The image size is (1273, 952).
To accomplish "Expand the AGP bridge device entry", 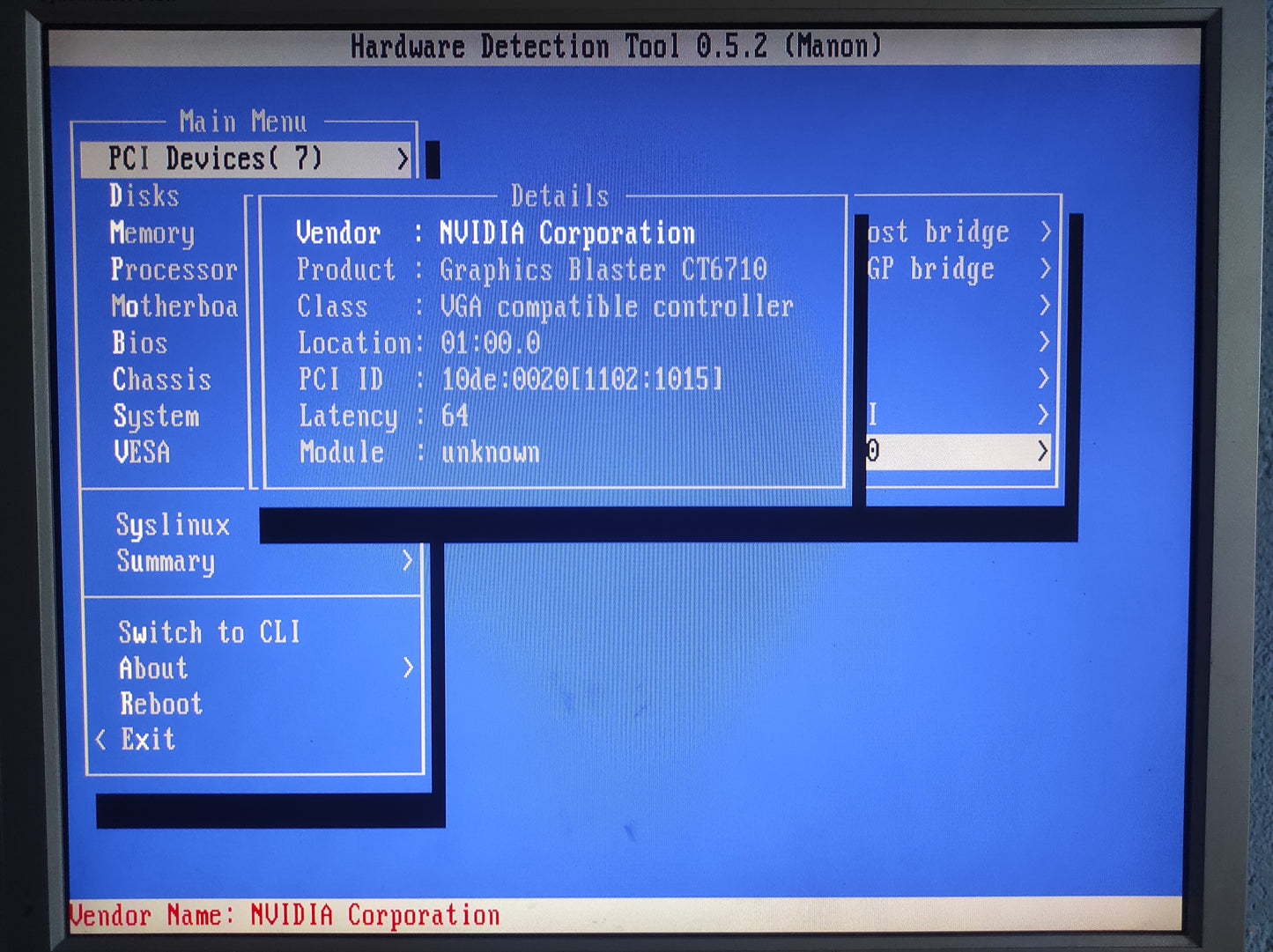I will pos(1047,269).
